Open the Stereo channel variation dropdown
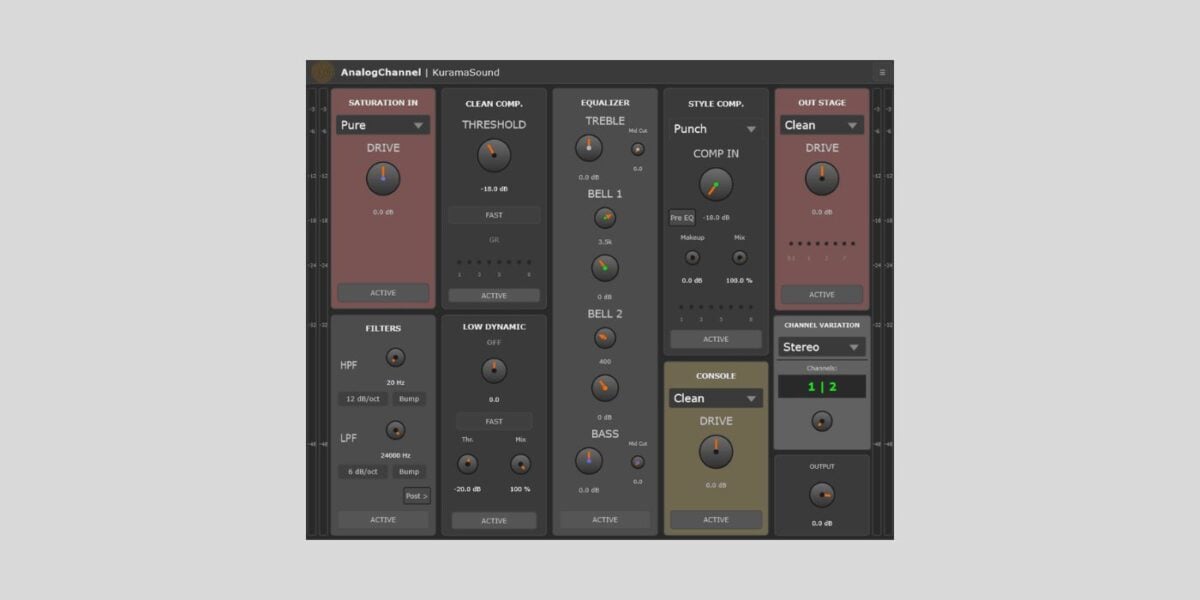 [821, 347]
